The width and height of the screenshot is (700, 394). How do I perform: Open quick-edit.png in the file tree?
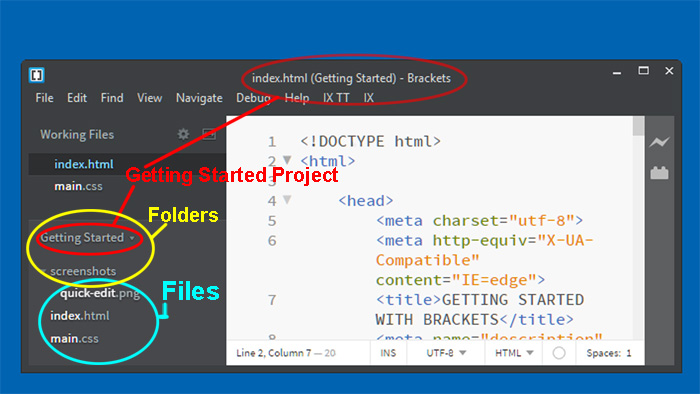pyautogui.click(x=100, y=293)
